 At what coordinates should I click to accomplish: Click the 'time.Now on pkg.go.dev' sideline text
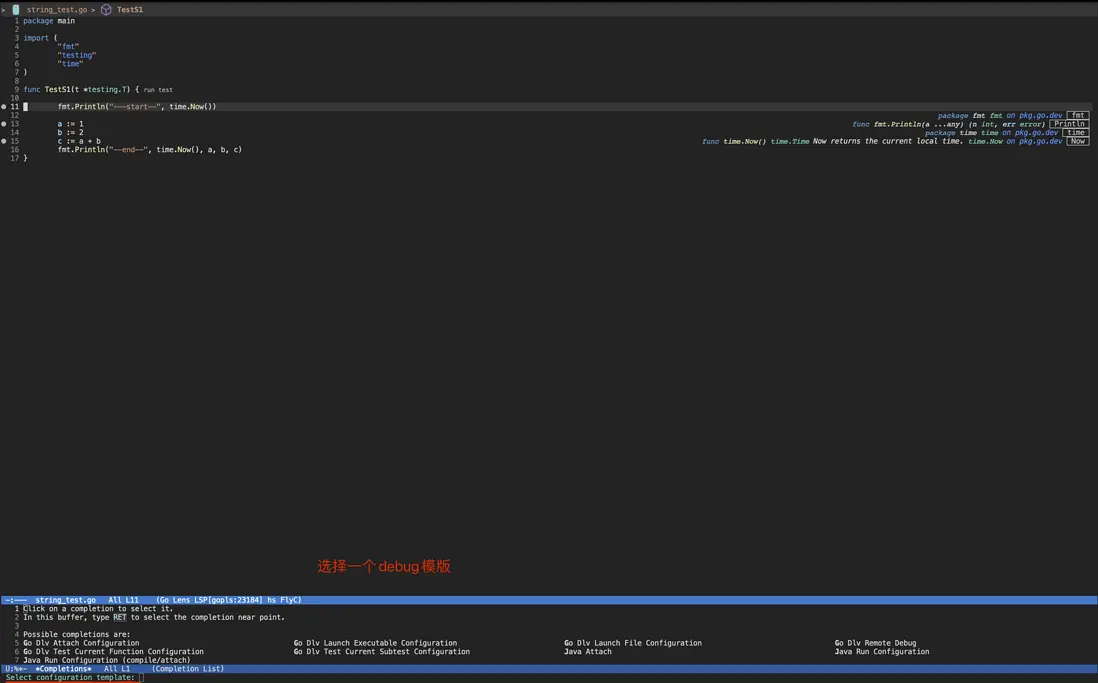tap(1015, 141)
